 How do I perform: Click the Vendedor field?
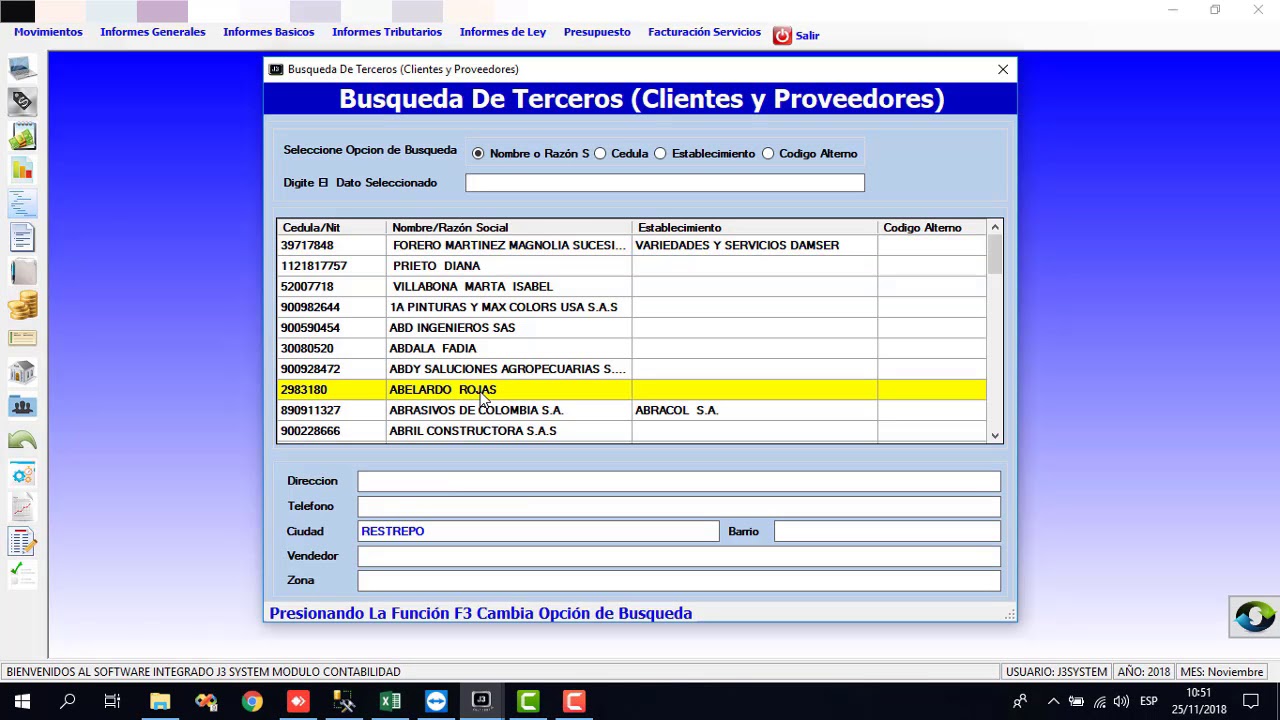(679, 556)
